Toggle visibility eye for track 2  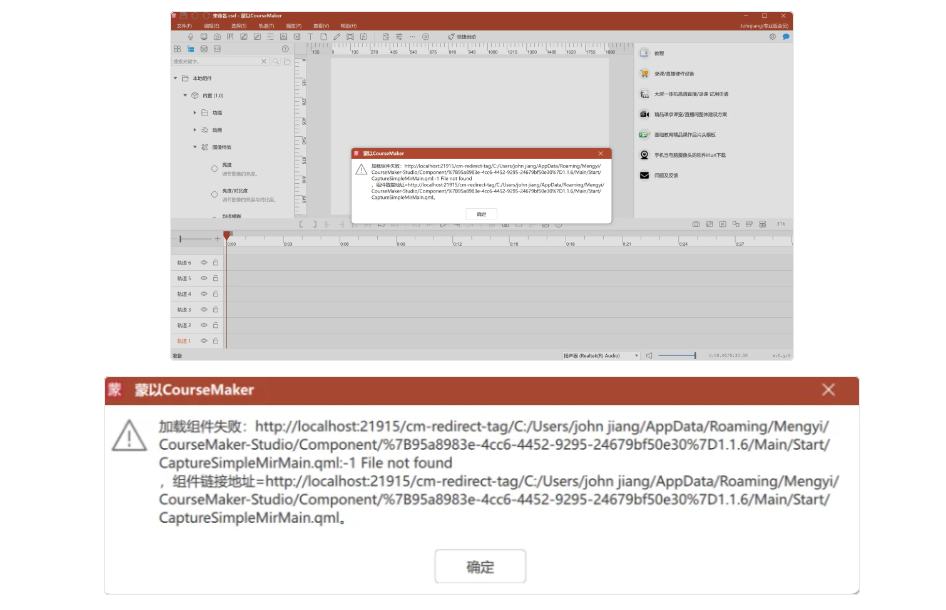[x=204, y=325]
